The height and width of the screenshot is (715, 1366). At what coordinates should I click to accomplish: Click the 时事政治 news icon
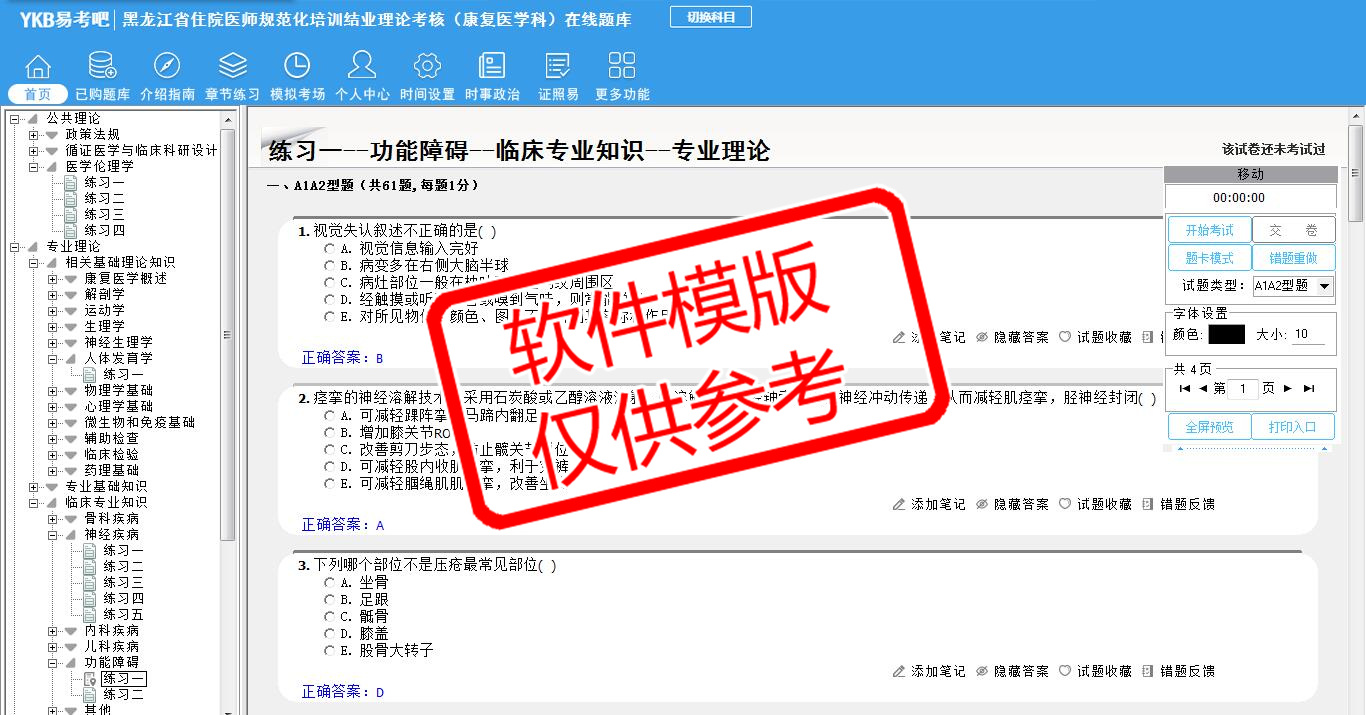point(492,67)
